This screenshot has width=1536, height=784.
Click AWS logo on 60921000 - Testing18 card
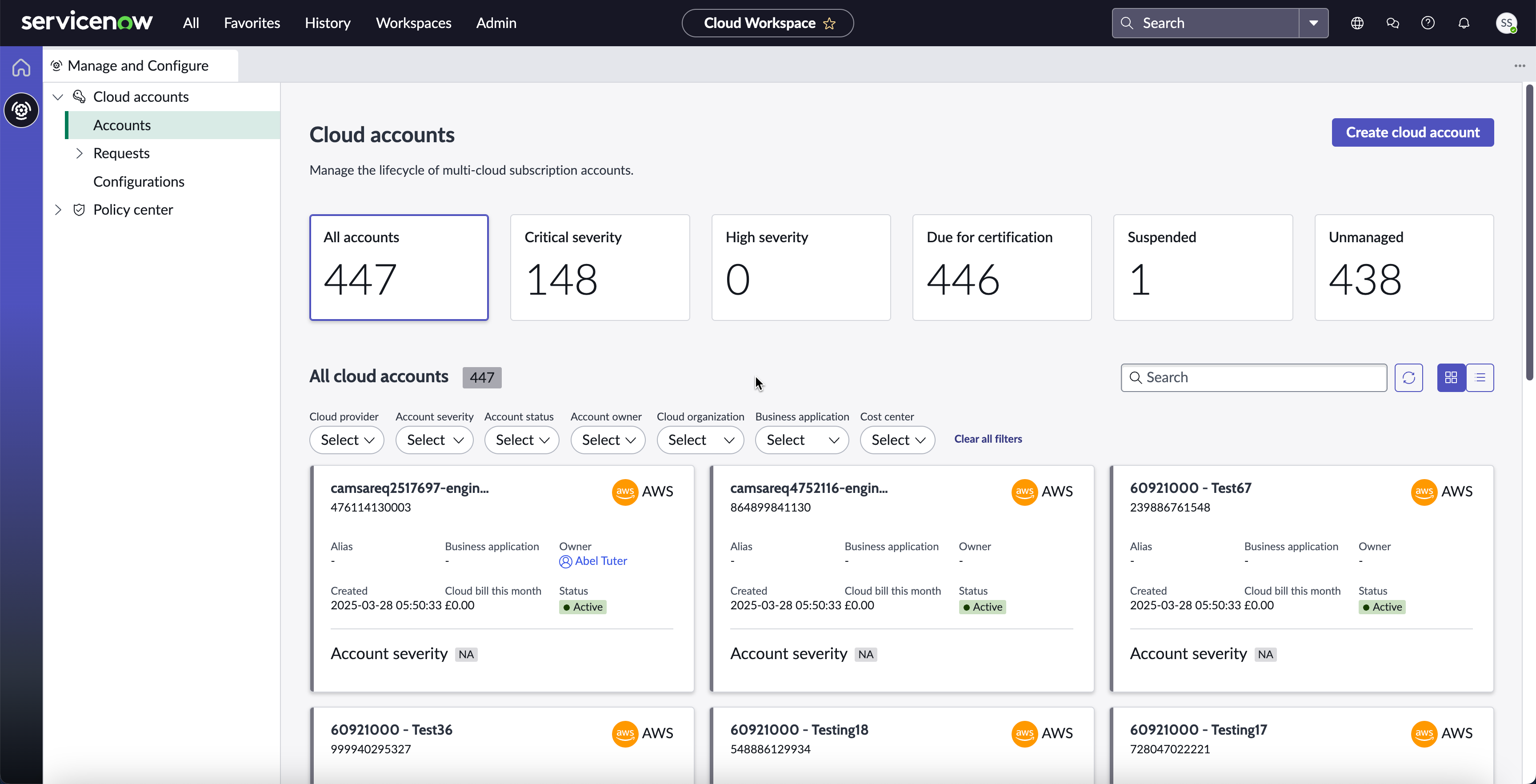(x=1024, y=733)
